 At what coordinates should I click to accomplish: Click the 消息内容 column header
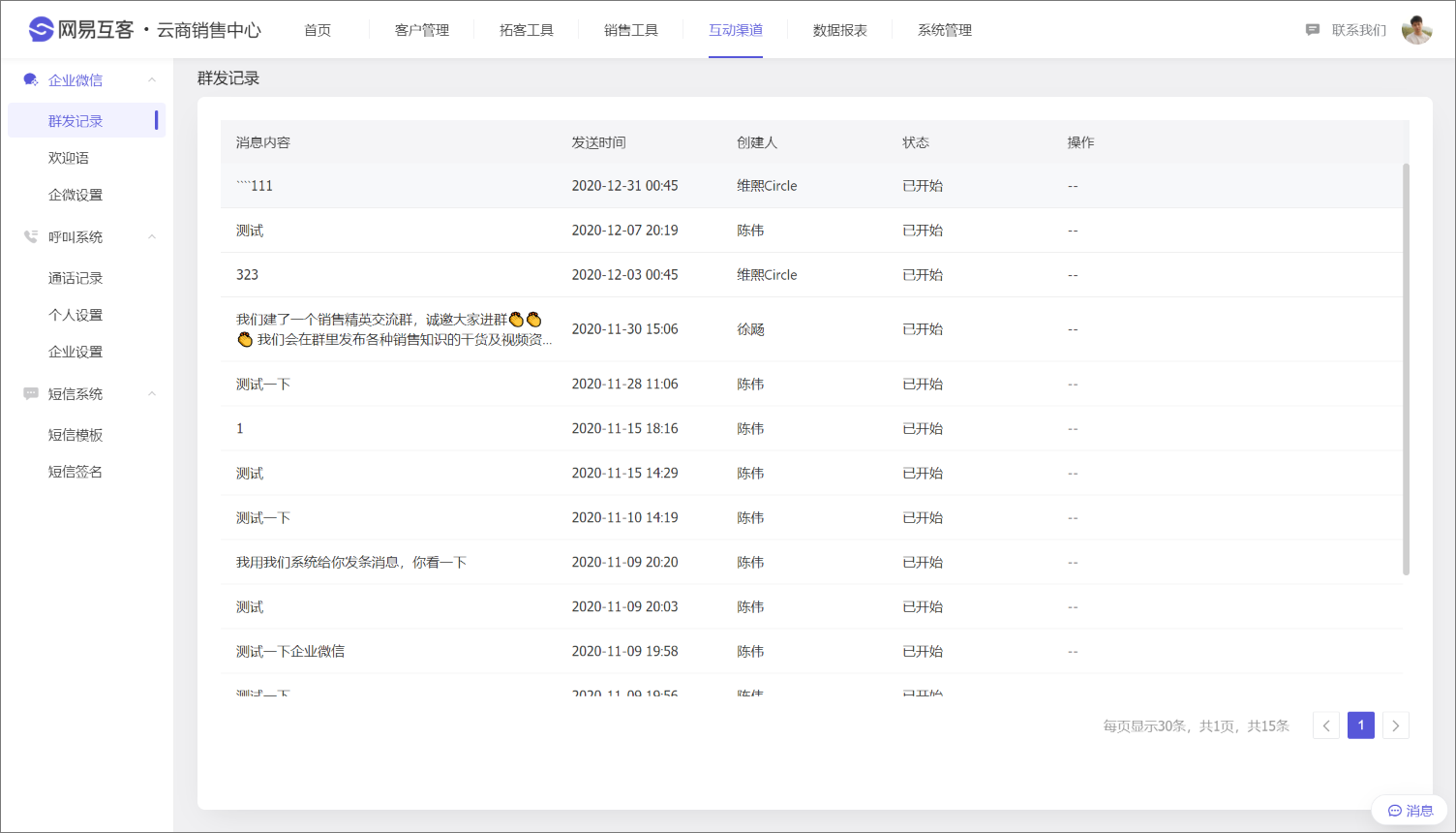point(263,142)
